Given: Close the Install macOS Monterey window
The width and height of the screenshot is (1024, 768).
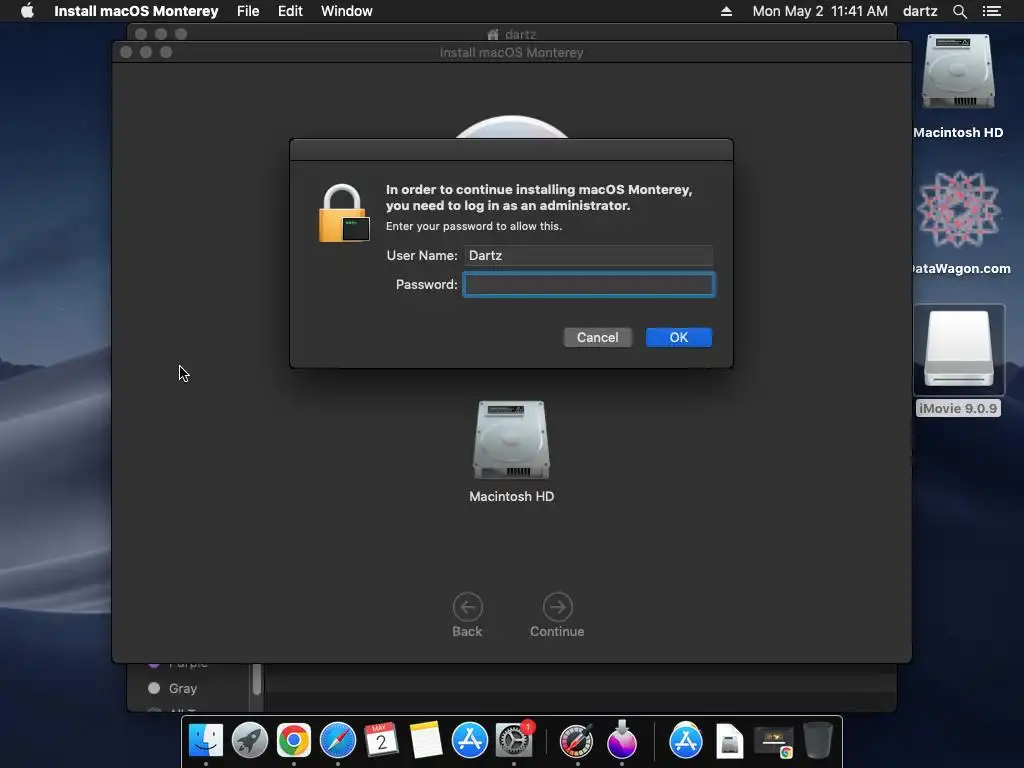Looking at the screenshot, I should click(x=126, y=52).
